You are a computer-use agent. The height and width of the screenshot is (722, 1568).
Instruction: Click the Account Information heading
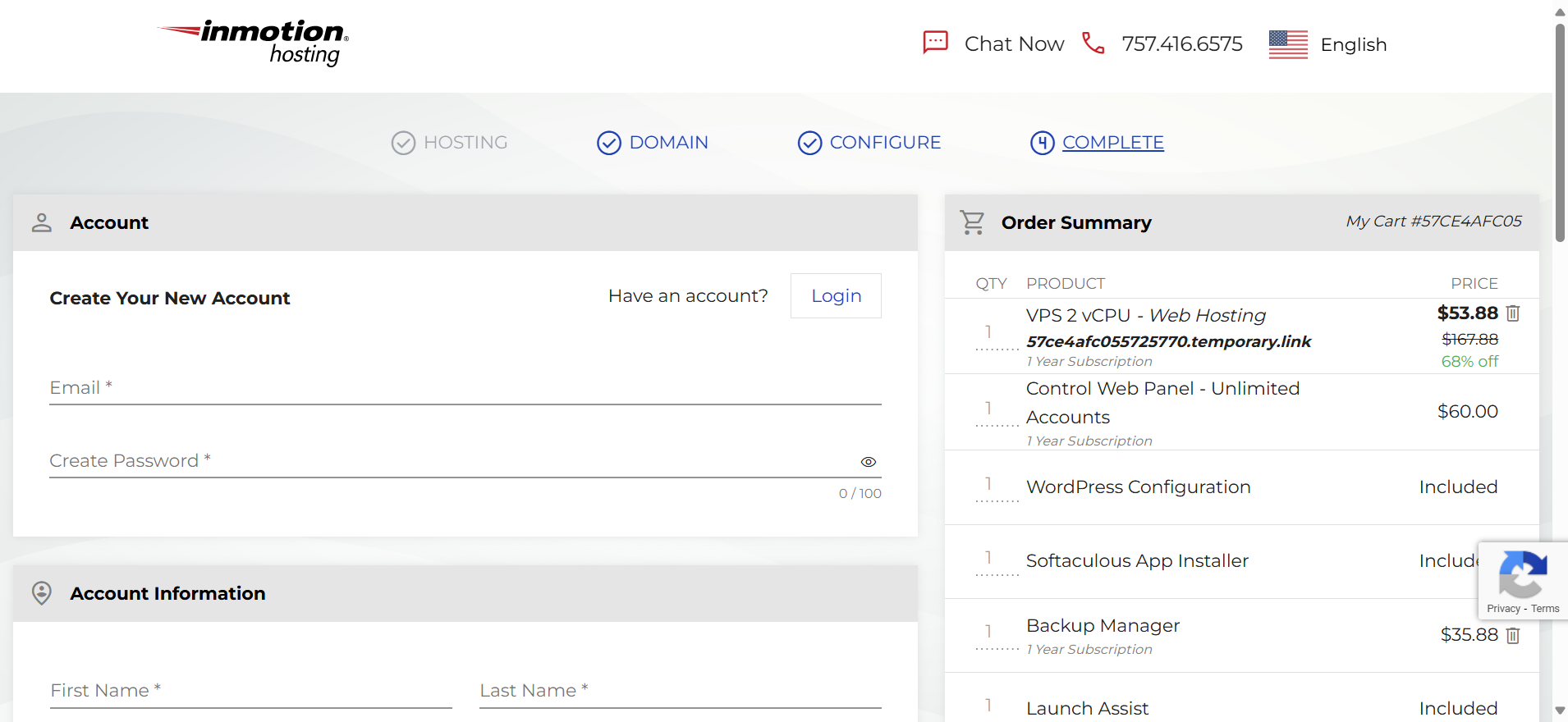point(167,594)
